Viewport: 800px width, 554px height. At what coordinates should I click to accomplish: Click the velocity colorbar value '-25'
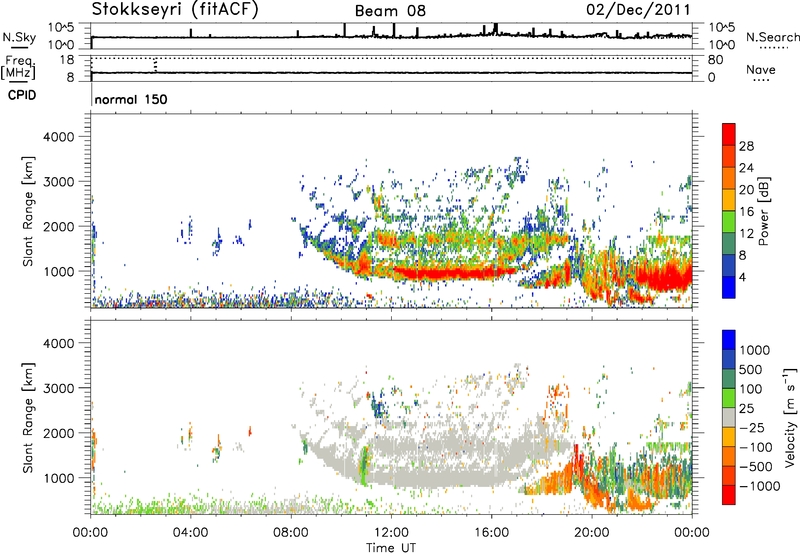(753, 428)
